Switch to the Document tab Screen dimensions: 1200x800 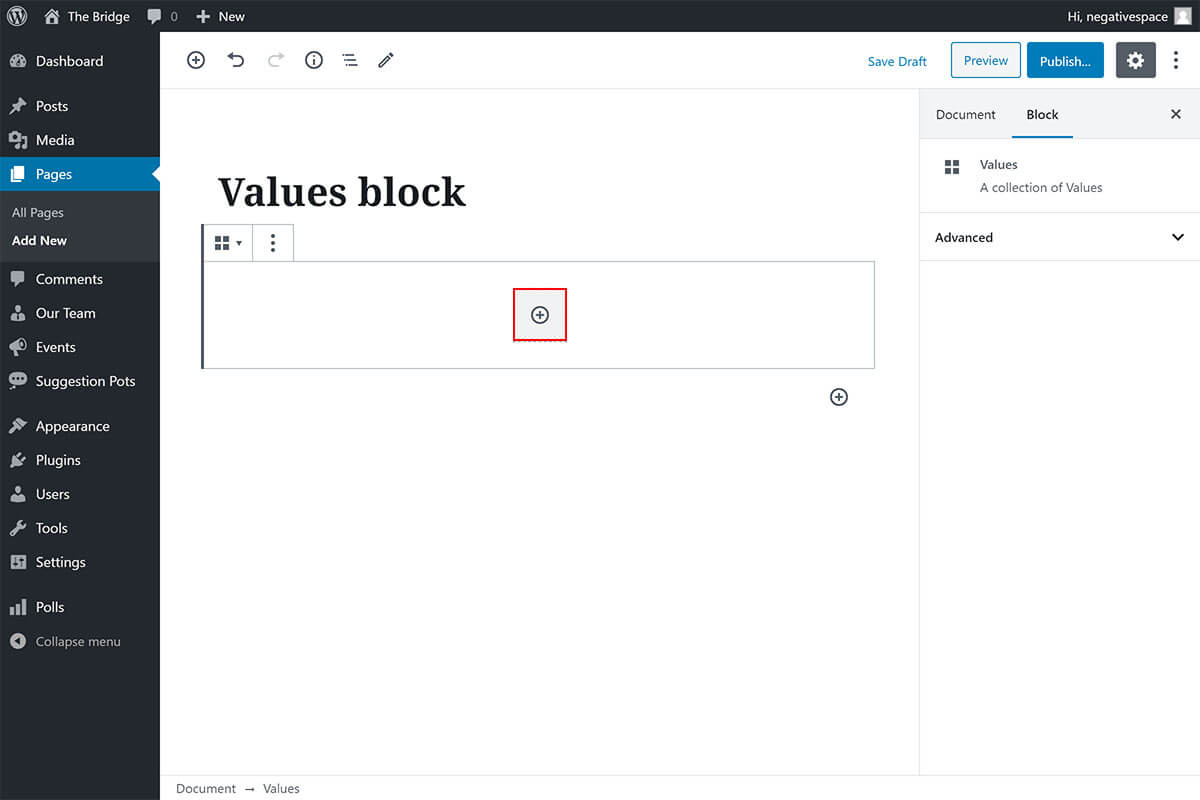click(x=965, y=114)
